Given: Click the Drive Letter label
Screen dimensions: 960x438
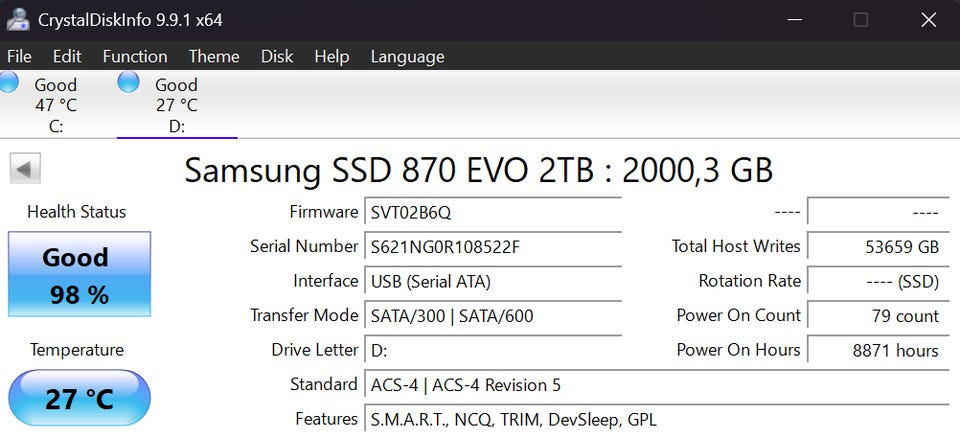Looking at the screenshot, I should (315, 350).
